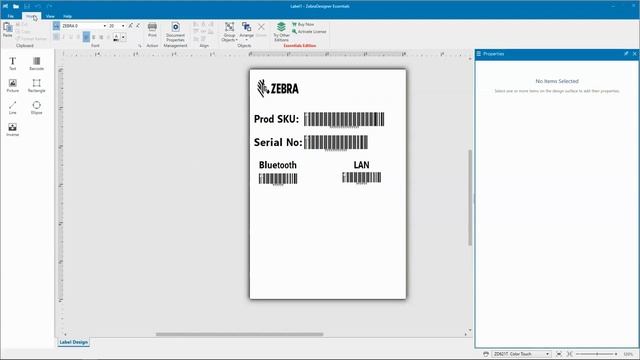Viewport: 640px width, 360px height.
Task: Switch to the View ribbon tab
Action: coord(50,16)
